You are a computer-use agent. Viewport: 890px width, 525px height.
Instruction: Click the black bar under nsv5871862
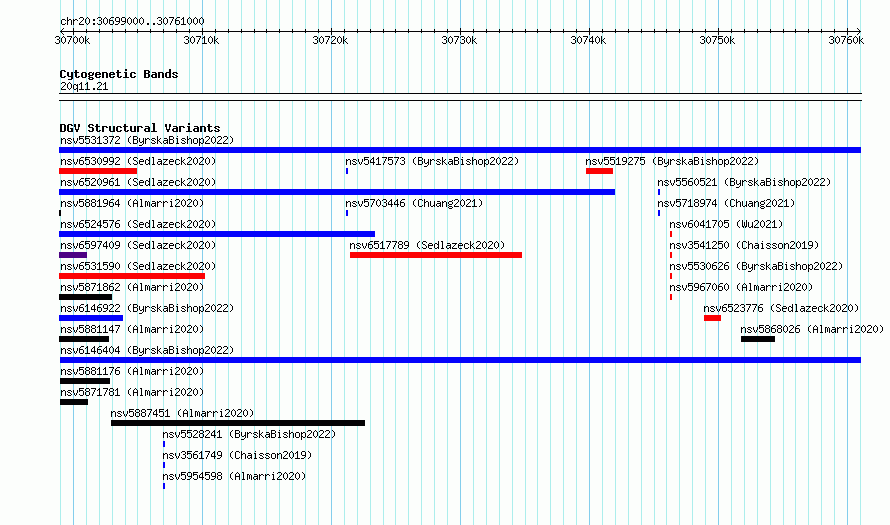pos(86,297)
